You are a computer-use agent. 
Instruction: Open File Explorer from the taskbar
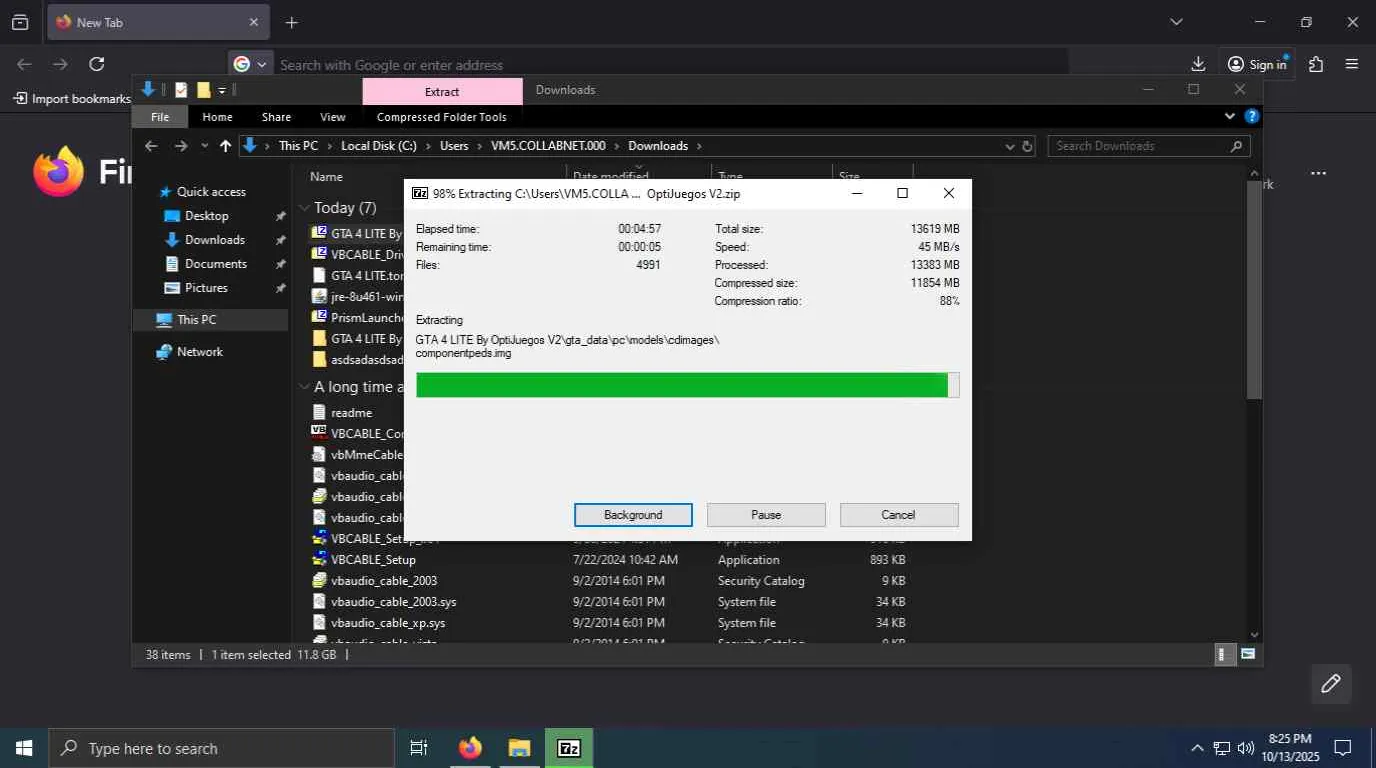pyautogui.click(x=519, y=748)
